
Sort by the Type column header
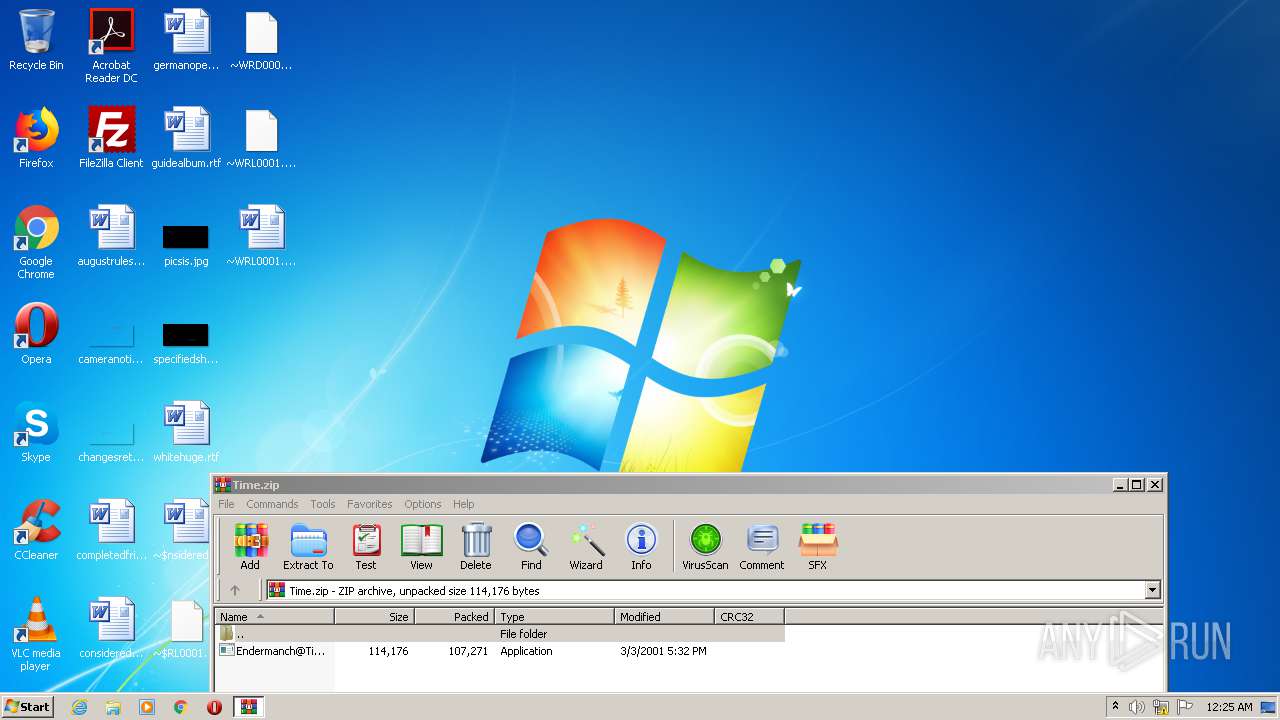tap(555, 616)
